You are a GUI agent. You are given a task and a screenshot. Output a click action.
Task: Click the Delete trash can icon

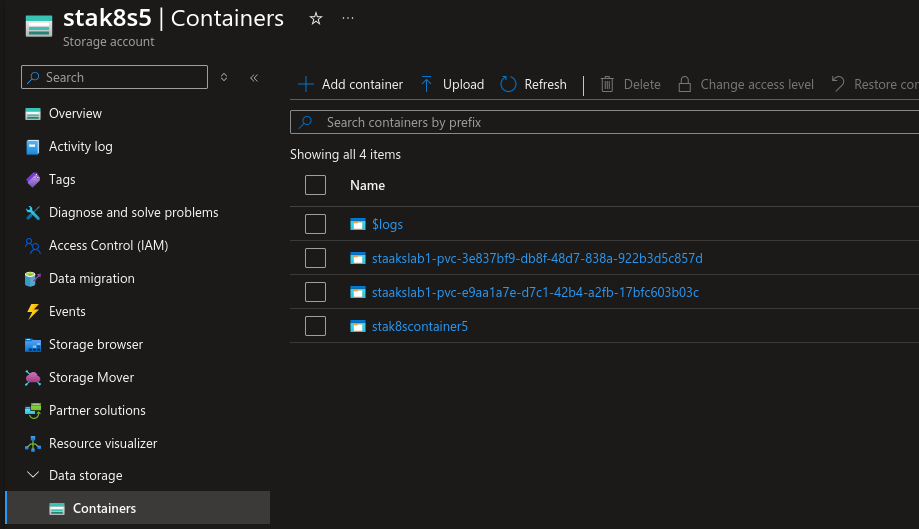(607, 84)
